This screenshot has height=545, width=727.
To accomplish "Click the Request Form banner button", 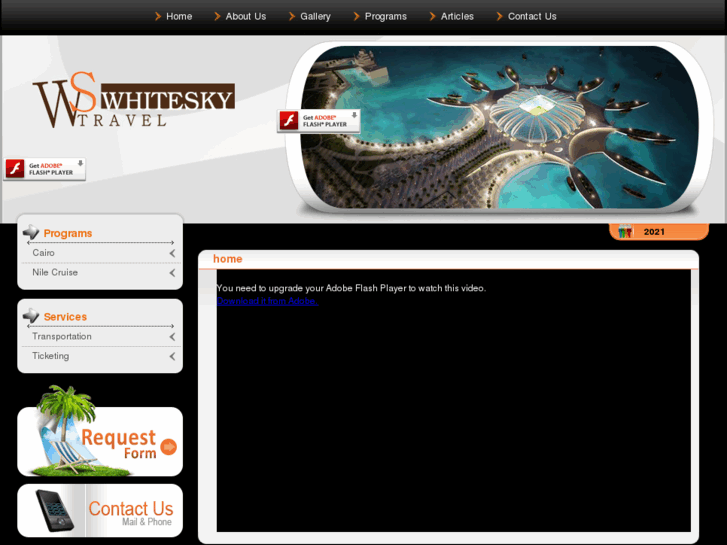I will pyautogui.click(x=100, y=442).
